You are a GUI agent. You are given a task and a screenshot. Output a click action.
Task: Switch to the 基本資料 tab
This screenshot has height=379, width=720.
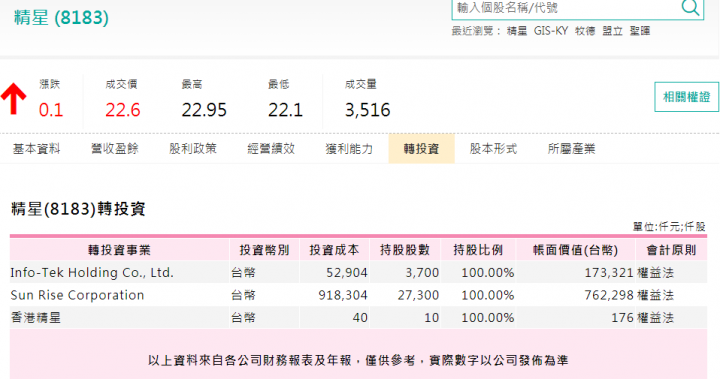36,148
